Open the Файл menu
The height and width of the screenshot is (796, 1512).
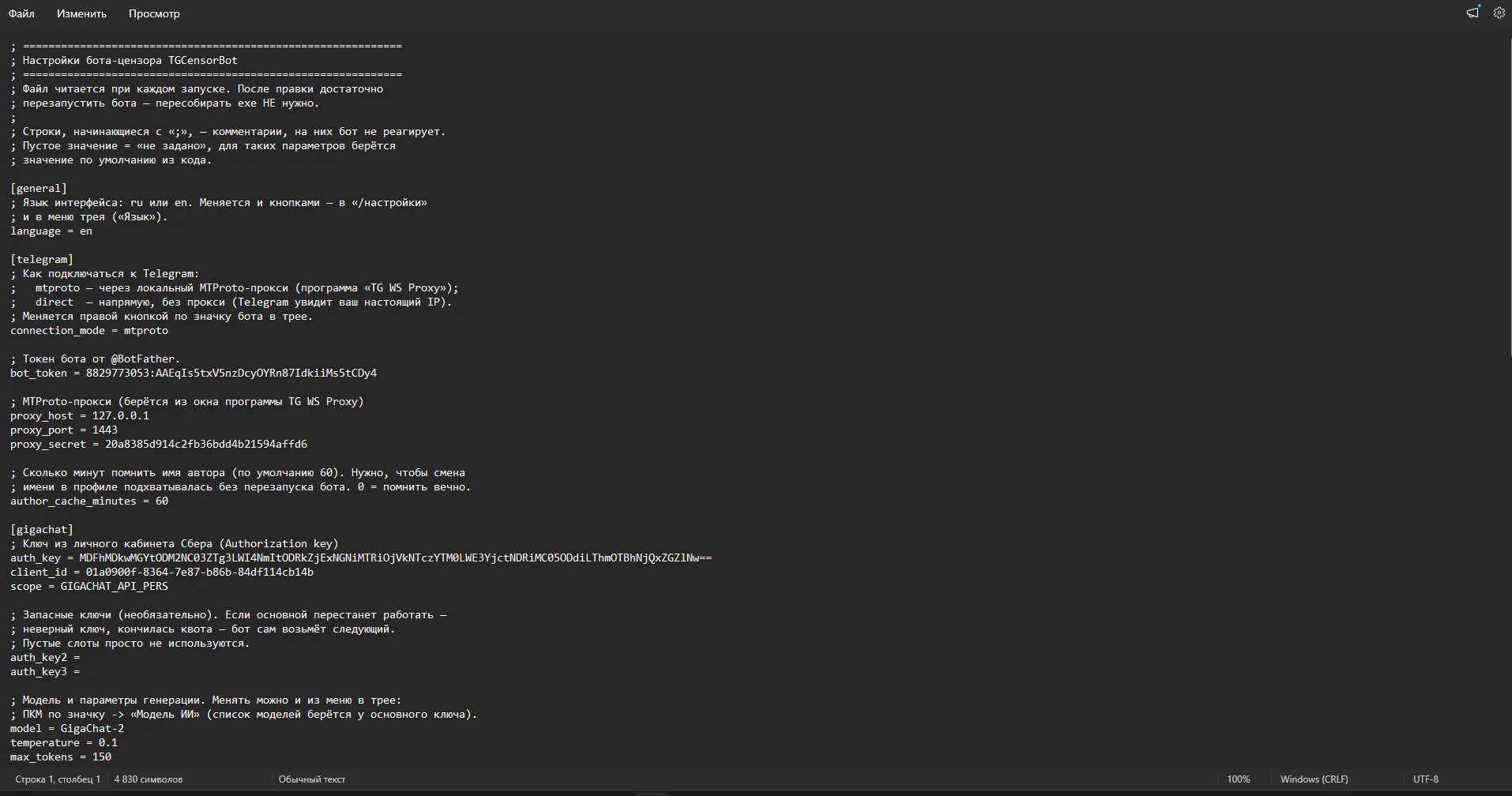tap(21, 13)
